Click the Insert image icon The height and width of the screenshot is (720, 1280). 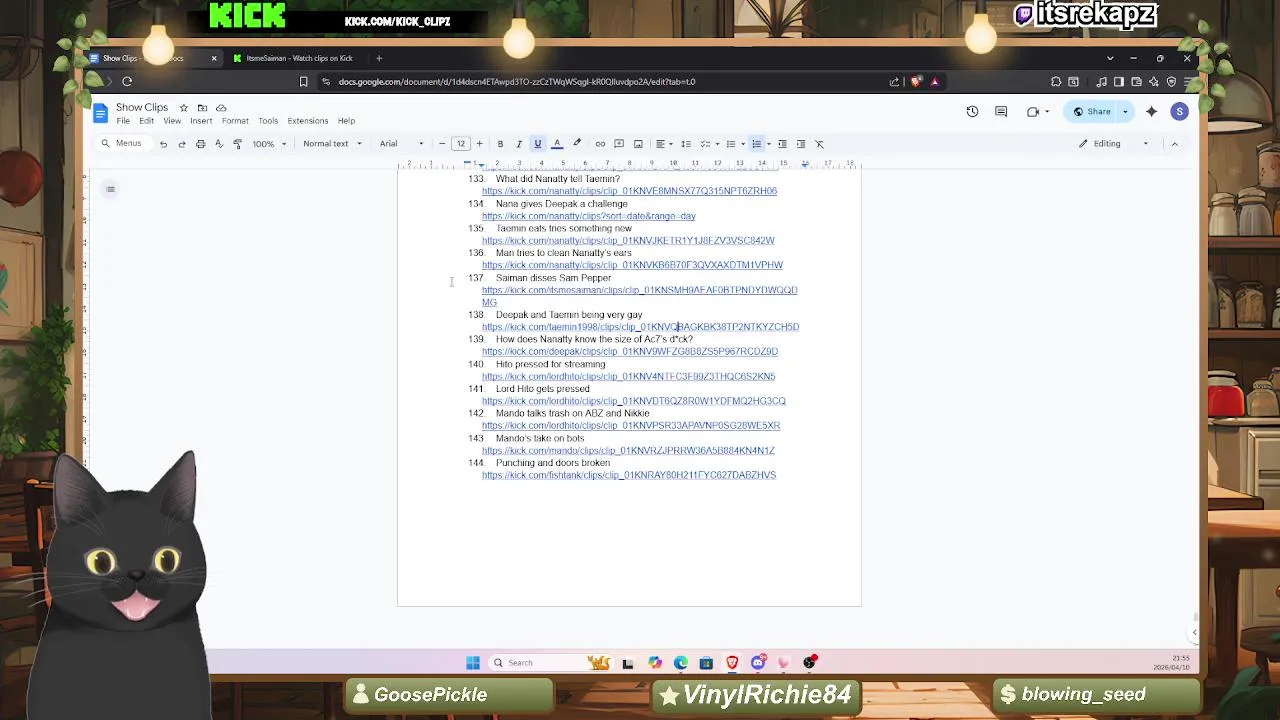tap(638, 144)
